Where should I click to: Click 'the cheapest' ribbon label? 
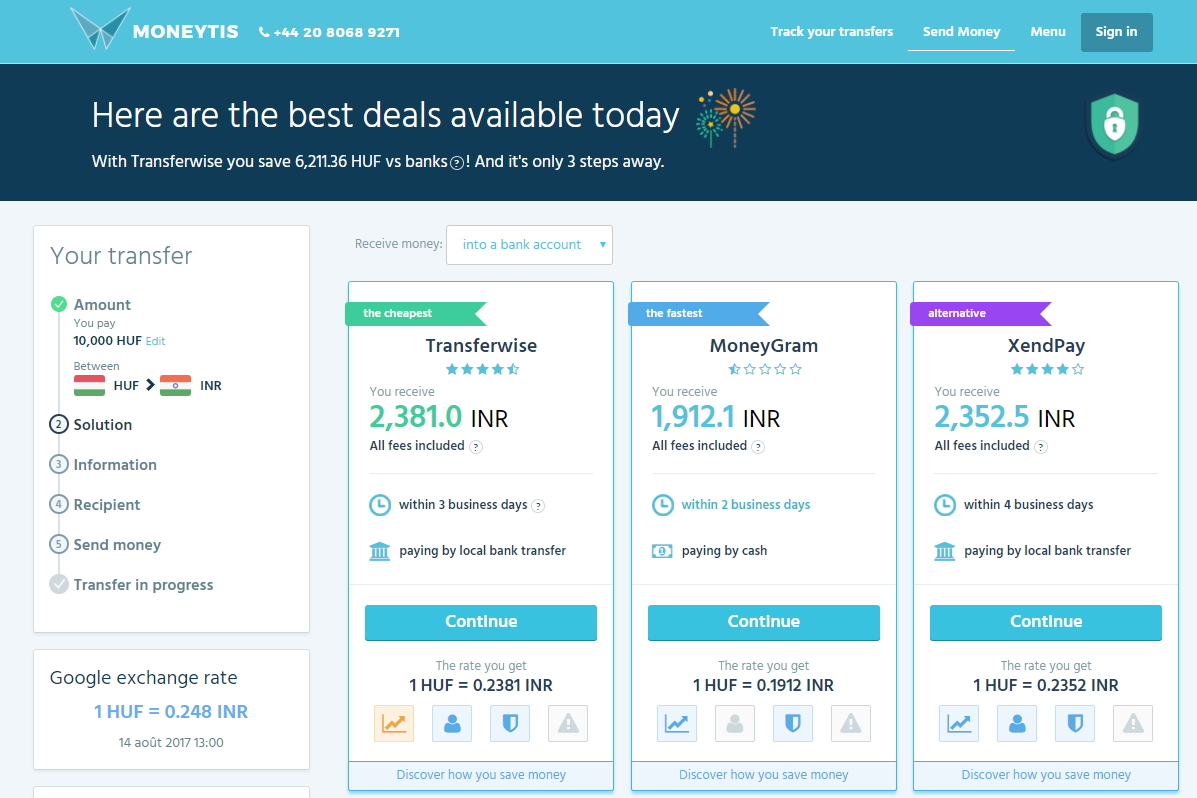coord(397,313)
